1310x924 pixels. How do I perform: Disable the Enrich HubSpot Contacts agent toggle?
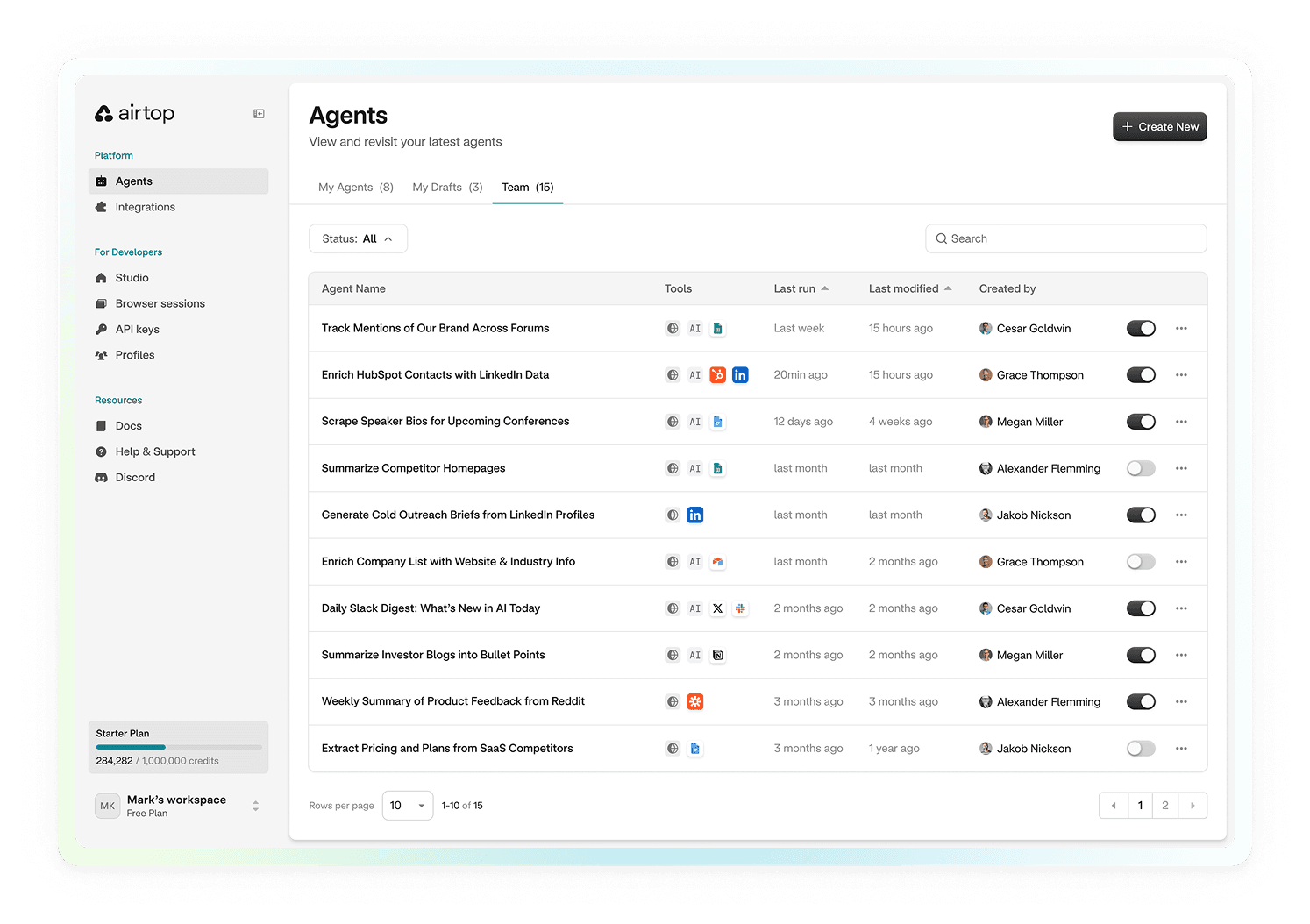click(x=1141, y=374)
